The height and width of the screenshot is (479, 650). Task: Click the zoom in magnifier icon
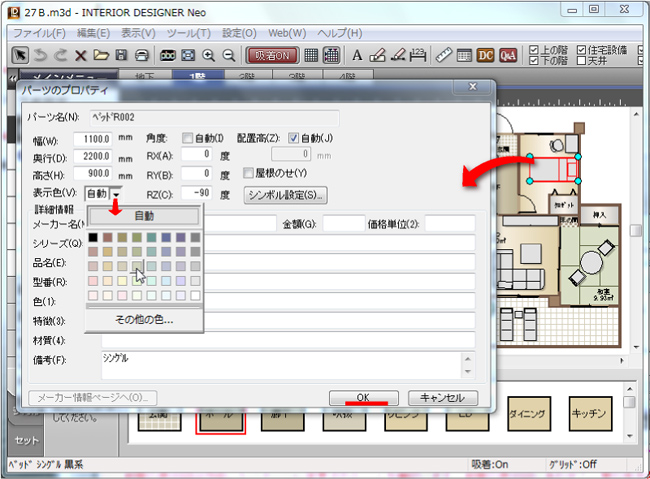point(208,54)
